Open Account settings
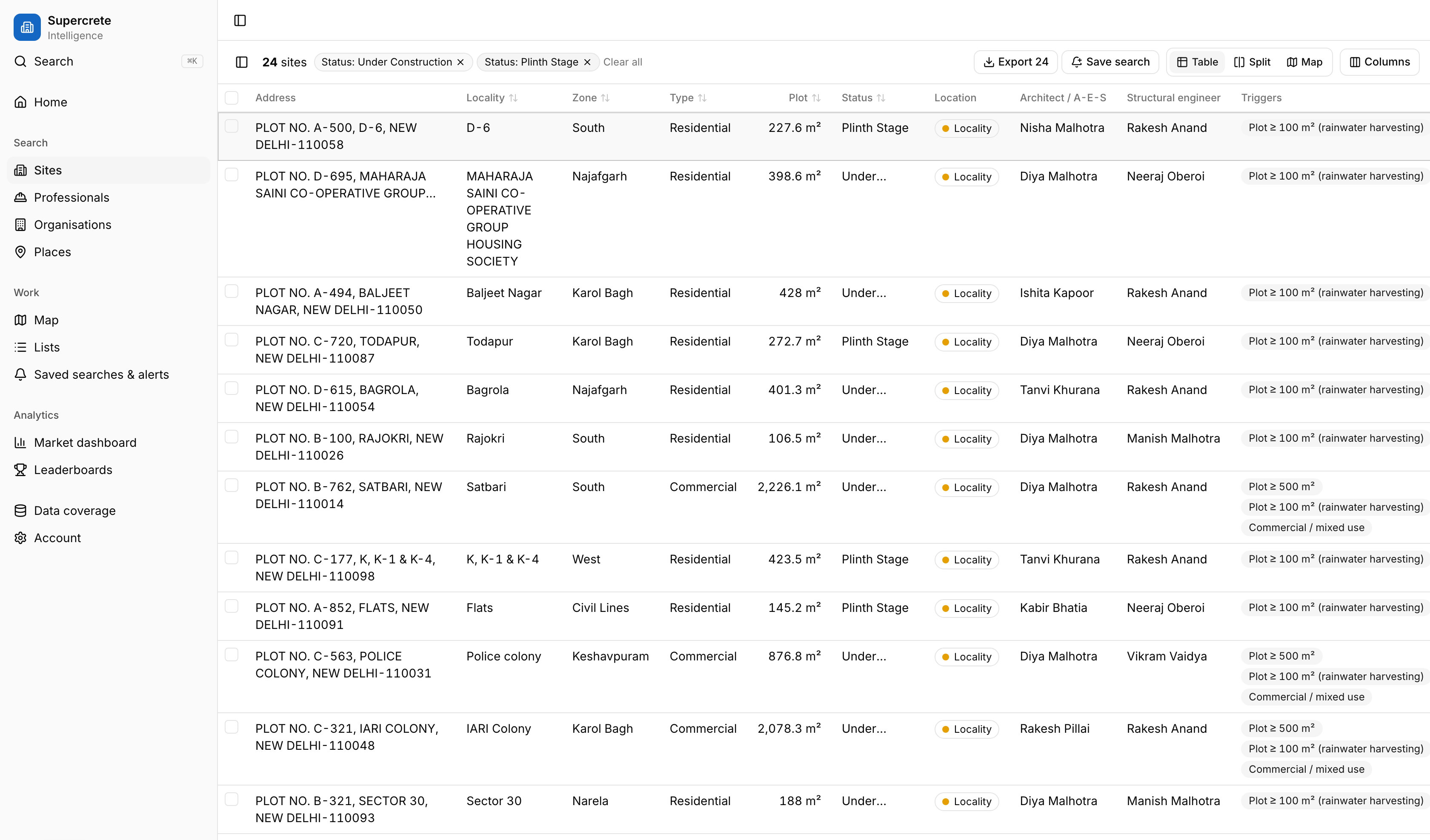Viewport: 1430px width, 840px height. (x=109, y=538)
